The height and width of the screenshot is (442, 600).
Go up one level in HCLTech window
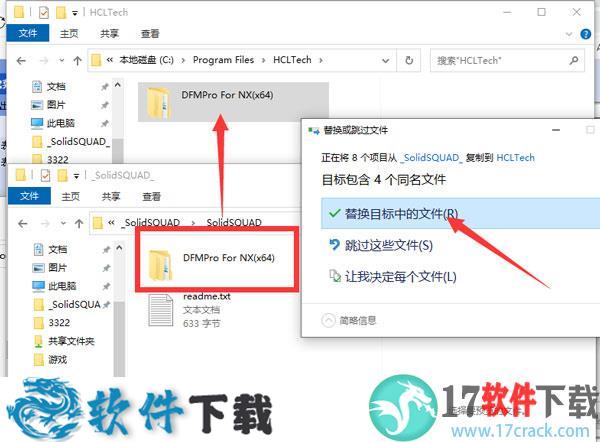[77, 60]
